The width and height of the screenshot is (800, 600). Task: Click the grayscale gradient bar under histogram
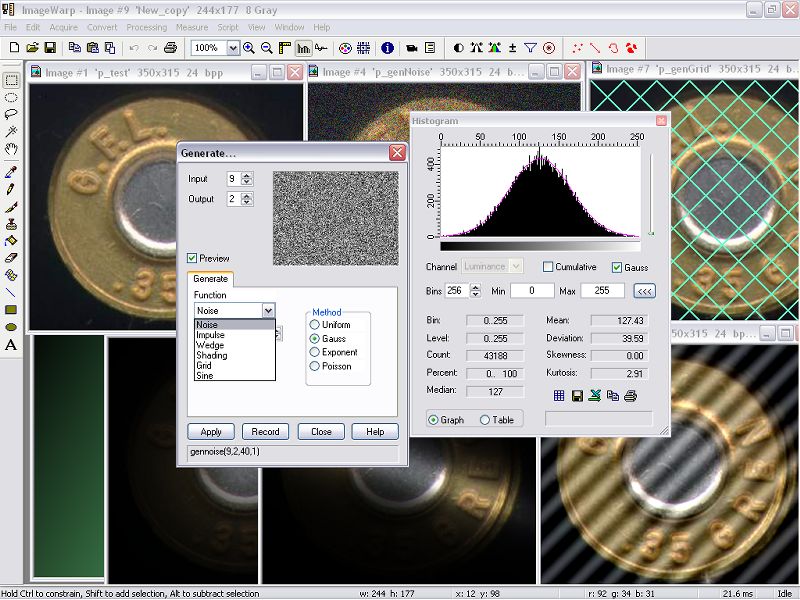click(x=540, y=246)
